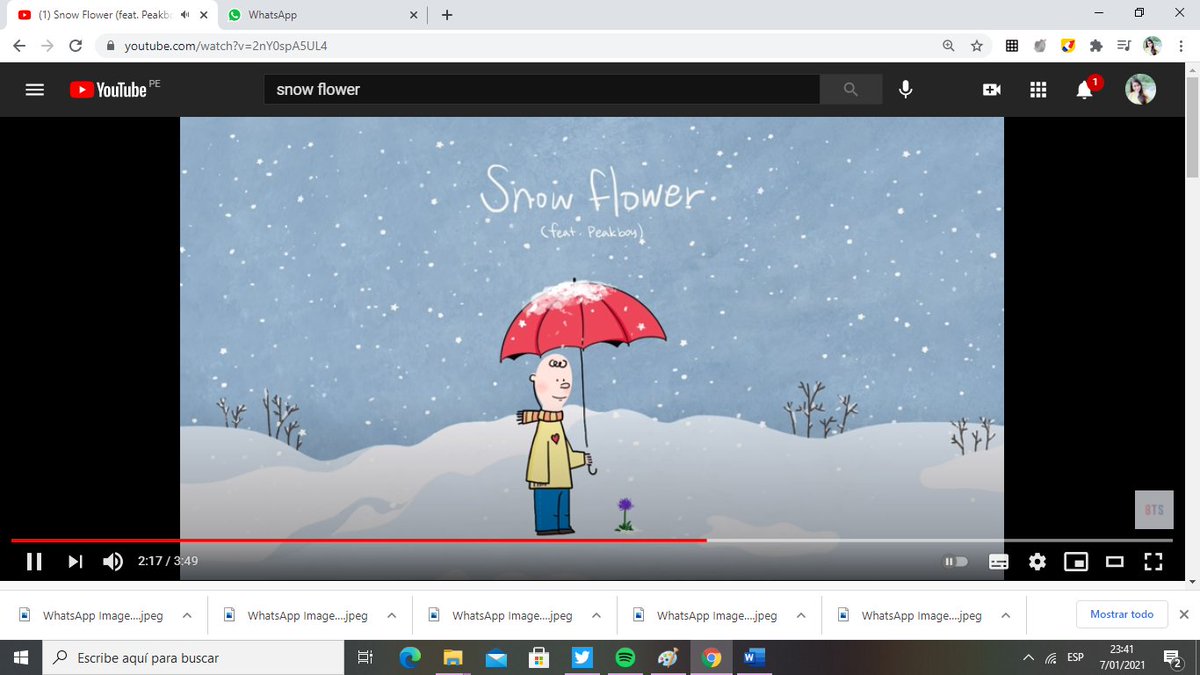Start voice search with the microphone
Screen dimensions: 1200x675
point(905,89)
